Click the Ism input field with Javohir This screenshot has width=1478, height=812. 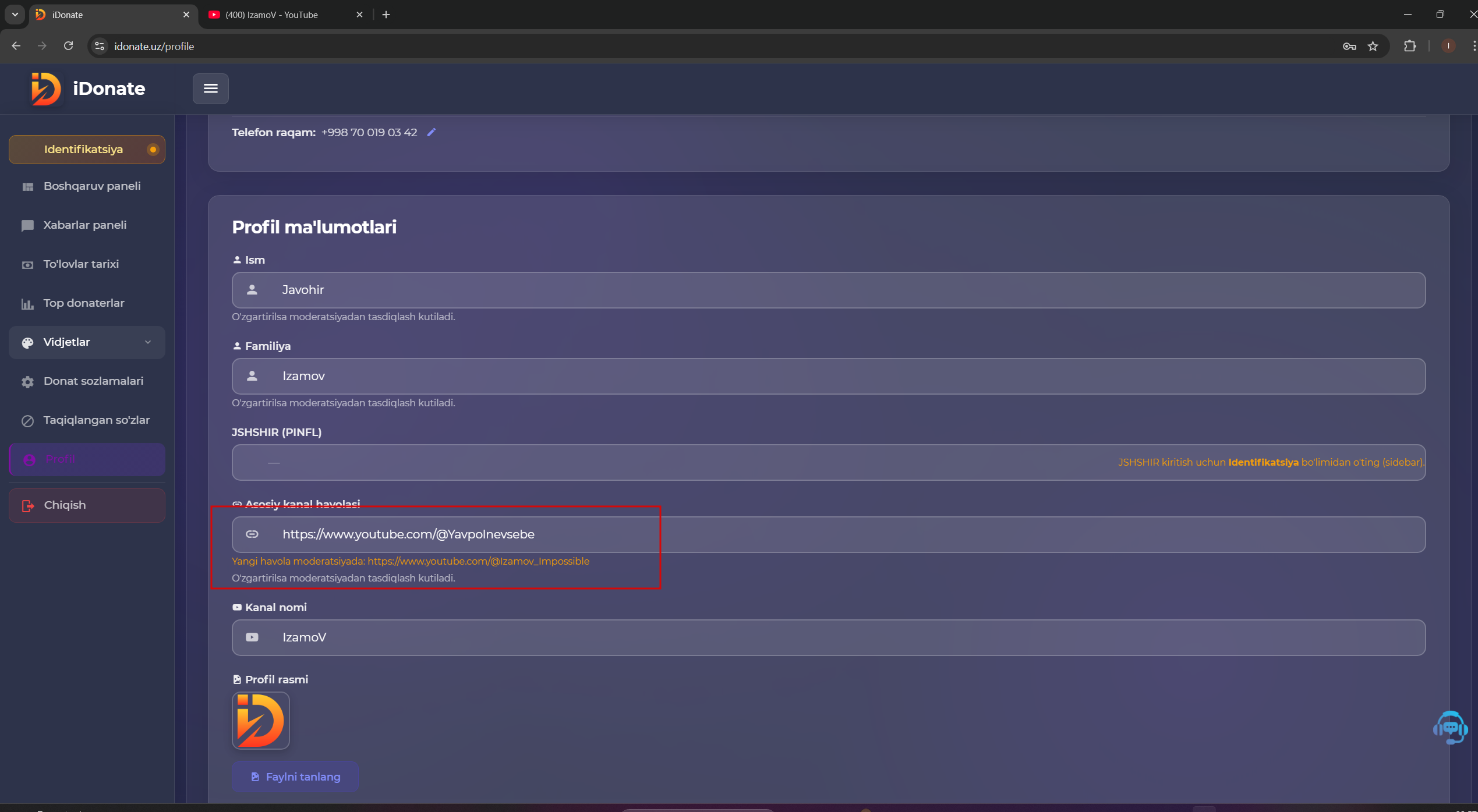[828, 290]
